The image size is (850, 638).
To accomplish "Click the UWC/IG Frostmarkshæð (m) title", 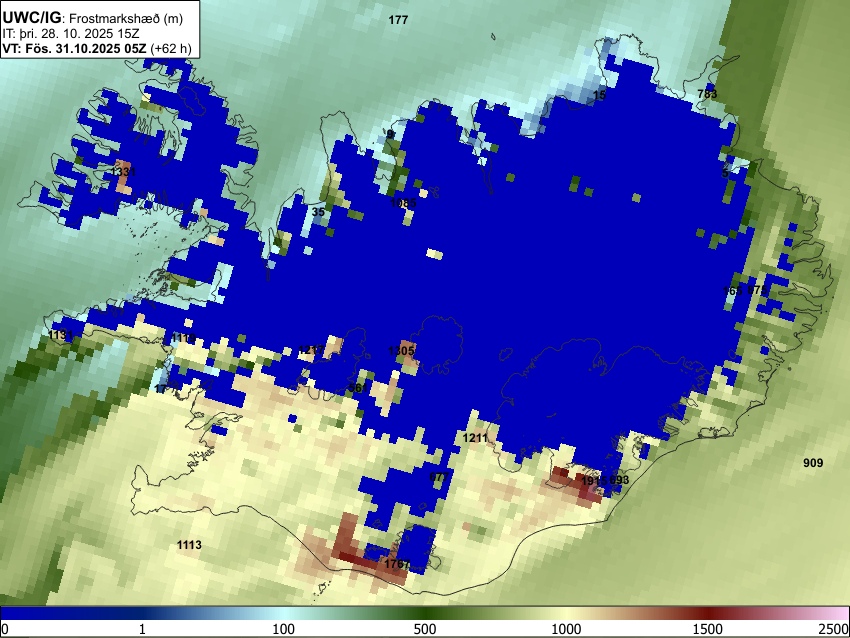I will (x=93, y=18).
